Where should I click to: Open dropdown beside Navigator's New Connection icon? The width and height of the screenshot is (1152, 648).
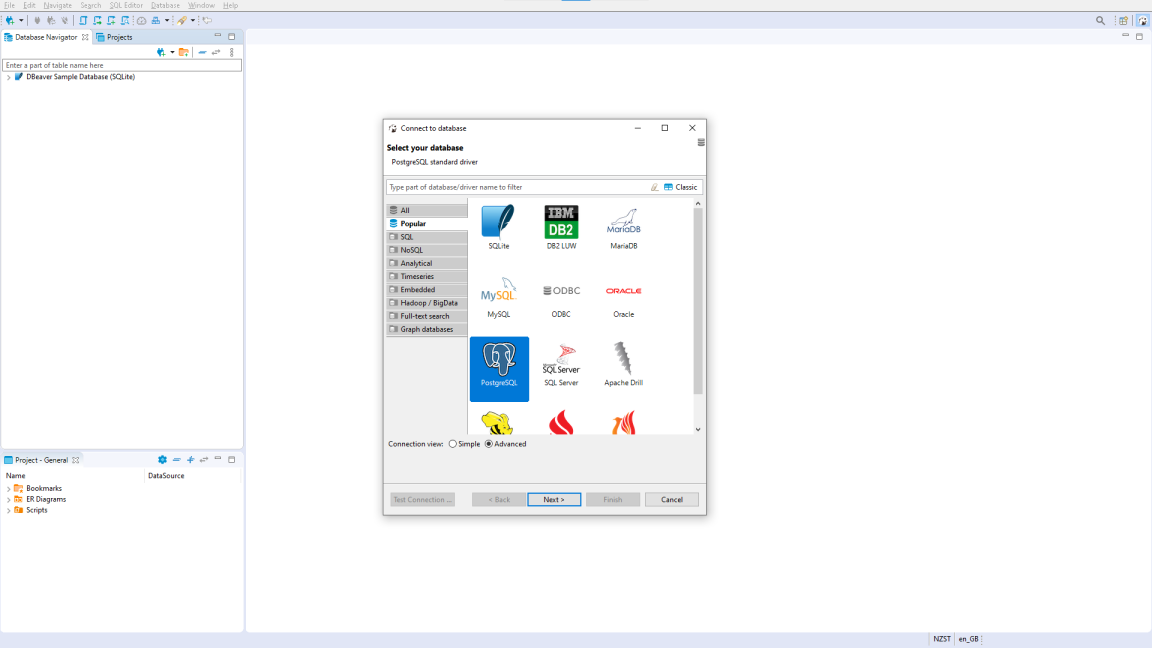point(172,52)
